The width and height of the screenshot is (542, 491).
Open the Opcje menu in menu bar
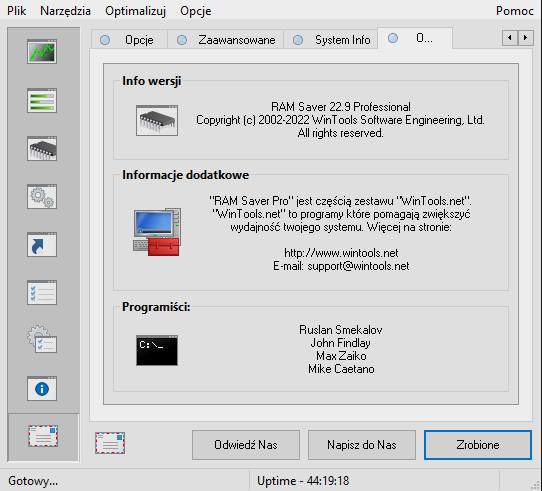point(196,11)
